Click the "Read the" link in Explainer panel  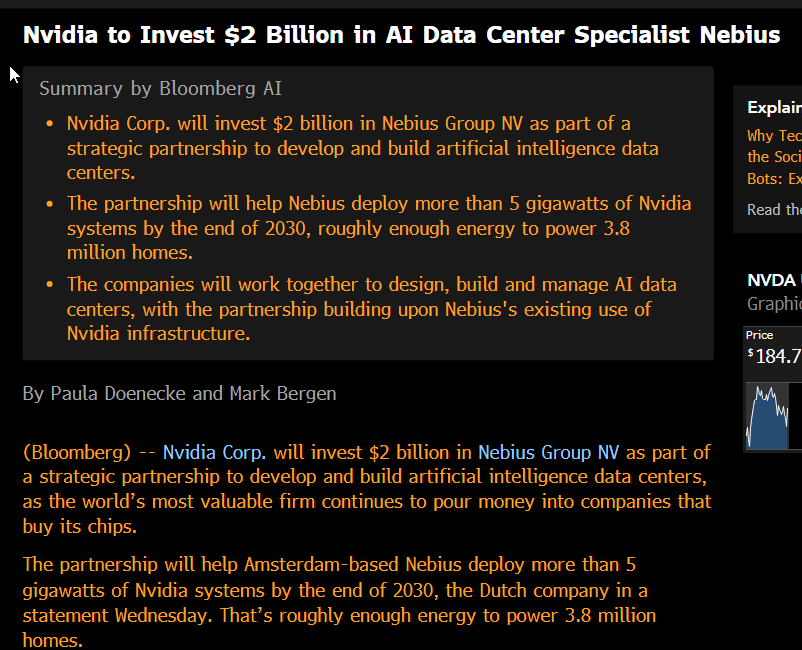click(774, 209)
